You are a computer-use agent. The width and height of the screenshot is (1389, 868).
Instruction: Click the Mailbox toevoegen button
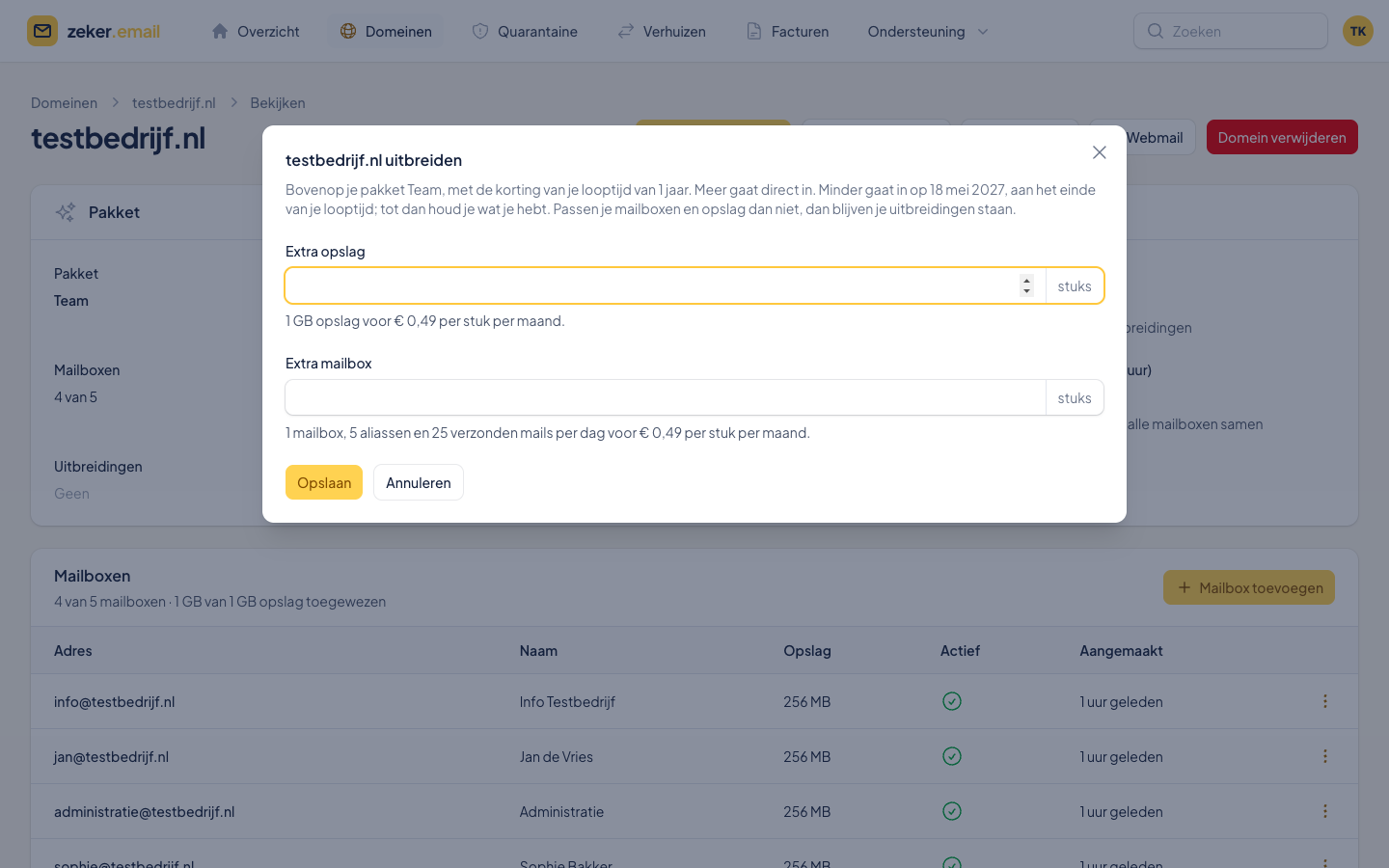(x=1249, y=587)
